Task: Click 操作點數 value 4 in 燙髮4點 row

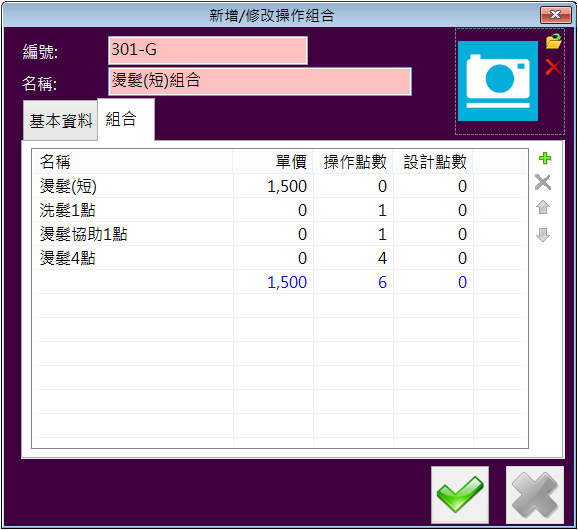Action: coord(382,258)
